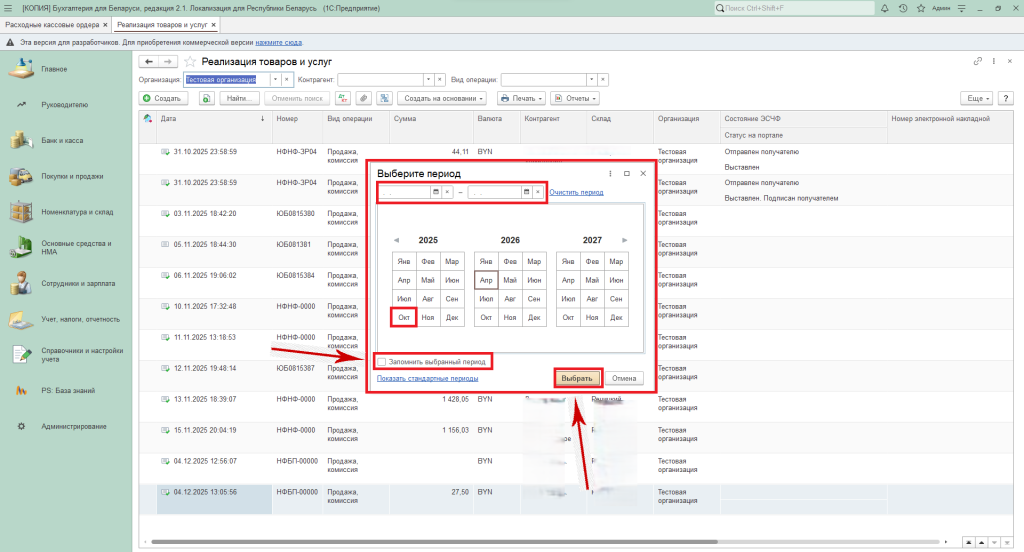Expand the Организация dropdown list
This screenshot has width=1024, height=552.
pos(275,79)
